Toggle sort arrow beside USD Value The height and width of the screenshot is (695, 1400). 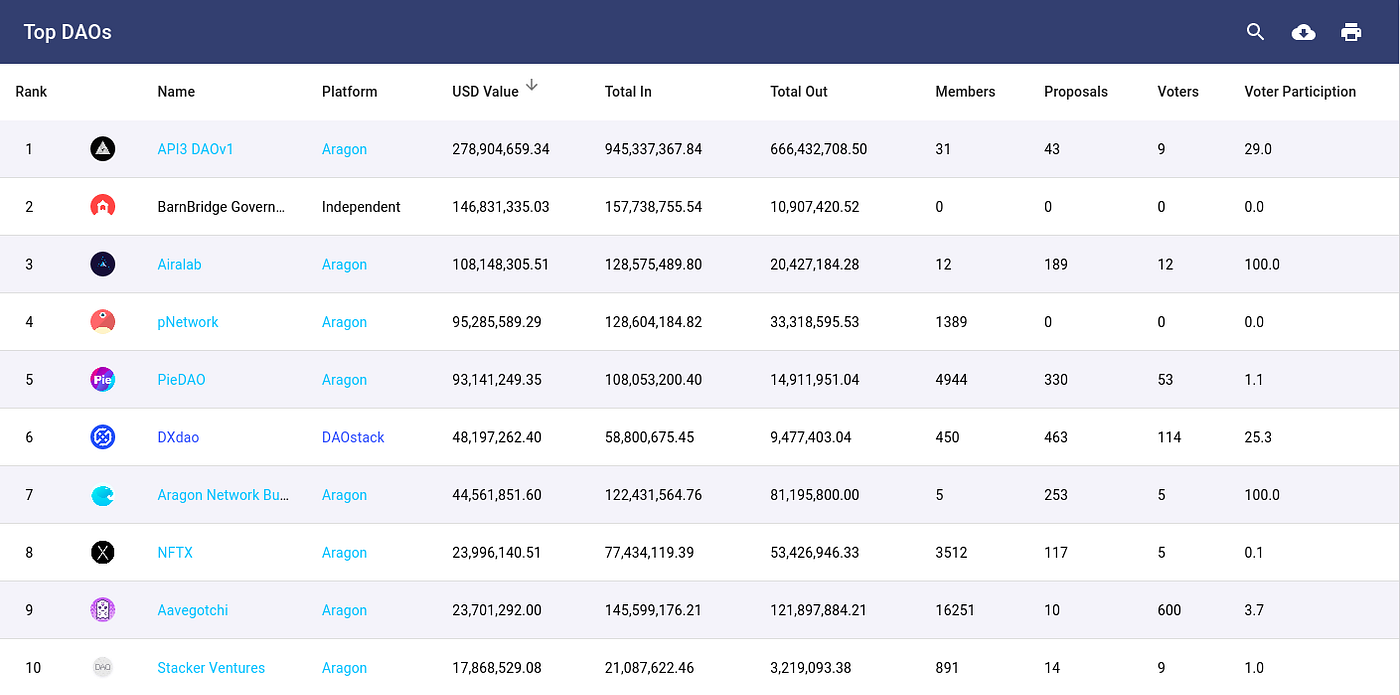[x=532, y=85]
